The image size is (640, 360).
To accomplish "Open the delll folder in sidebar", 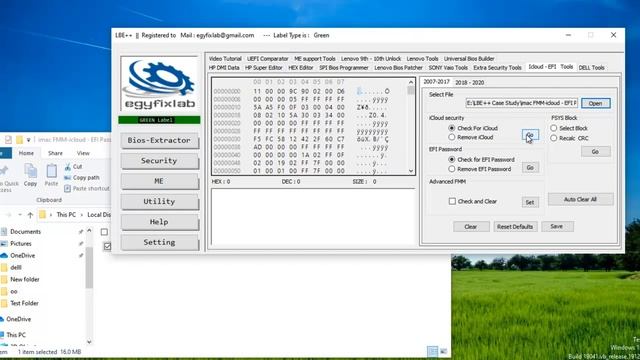I will pyautogui.click(x=16, y=267).
